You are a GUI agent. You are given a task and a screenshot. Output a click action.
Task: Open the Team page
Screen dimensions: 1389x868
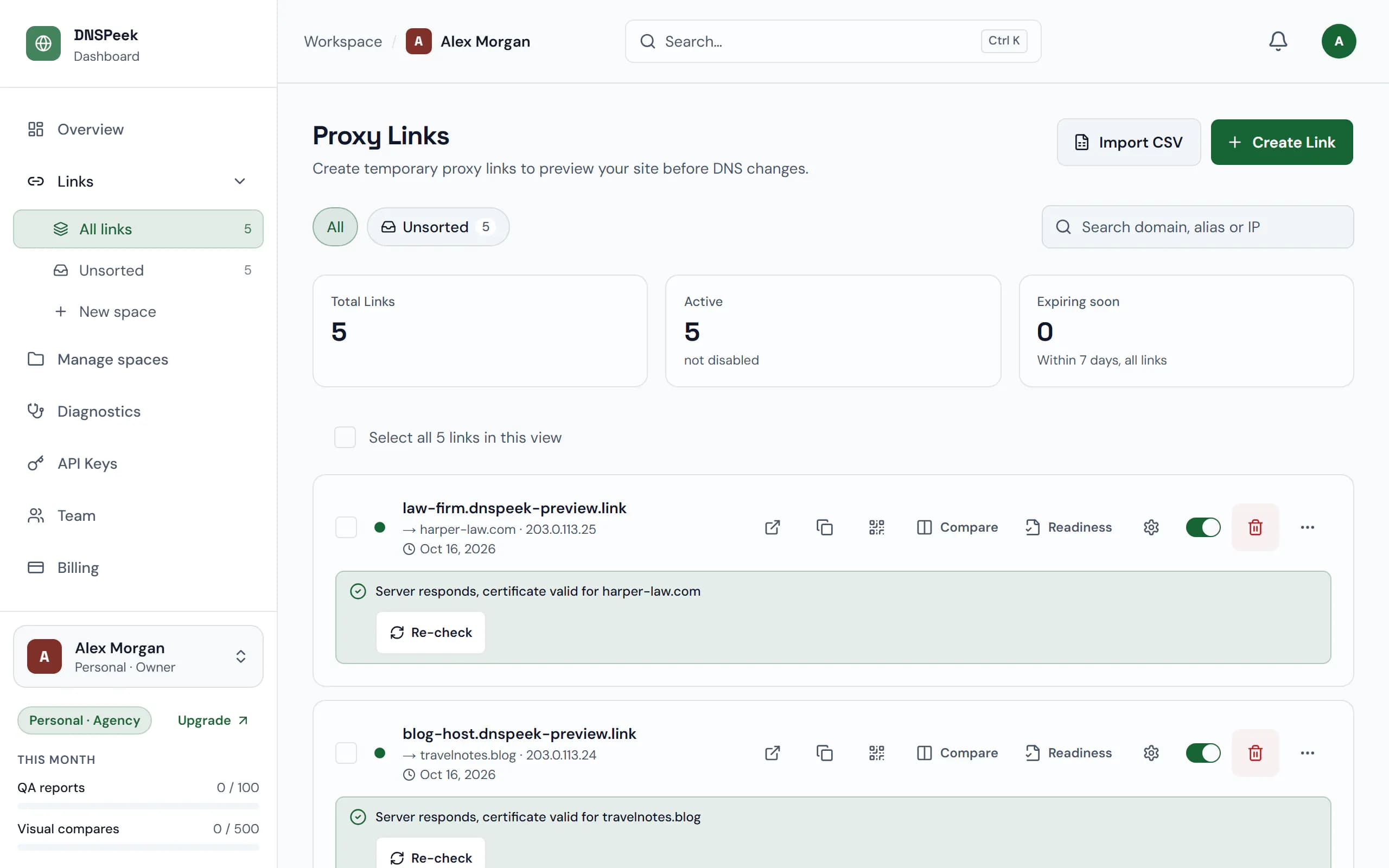(138, 515)
